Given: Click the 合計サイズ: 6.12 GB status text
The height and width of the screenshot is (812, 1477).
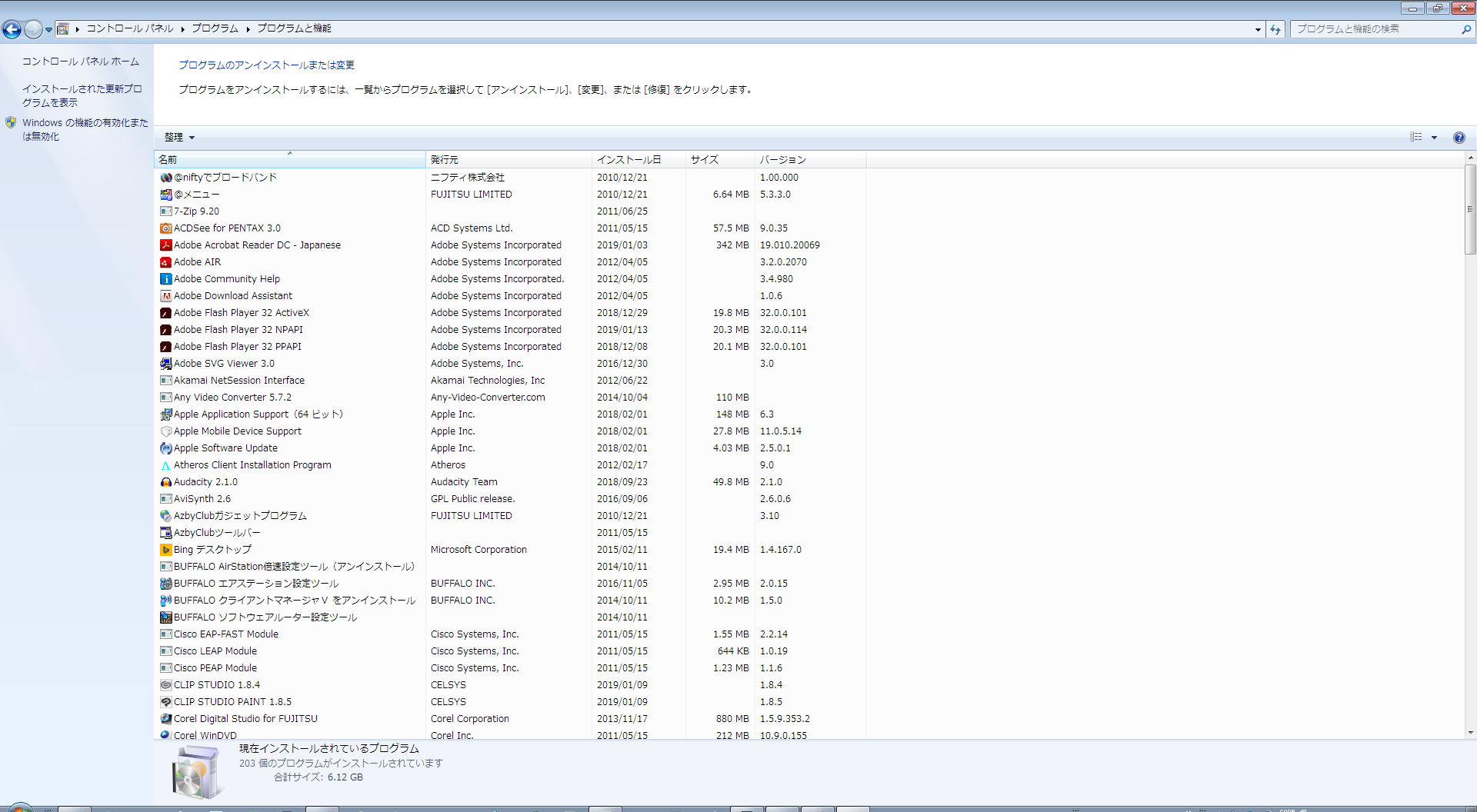Looking at the screenshot, I should (318, 777).
